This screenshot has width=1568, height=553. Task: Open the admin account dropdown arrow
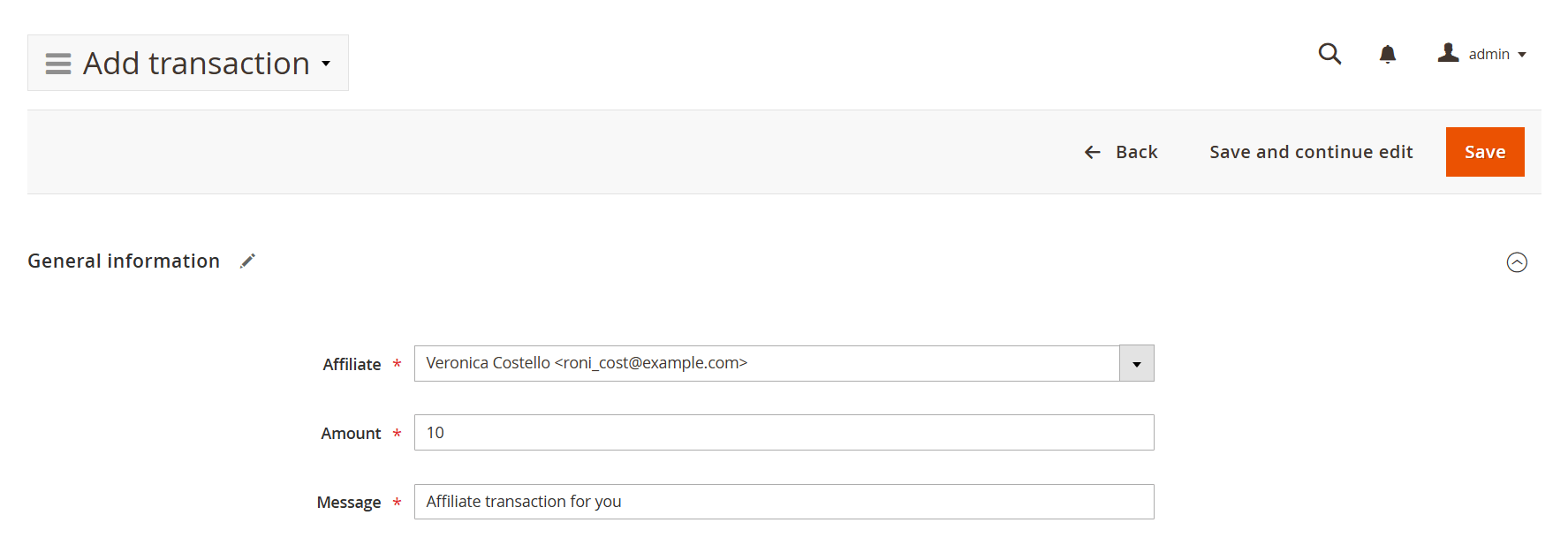pyautogui.click(x=1523, y=54)
